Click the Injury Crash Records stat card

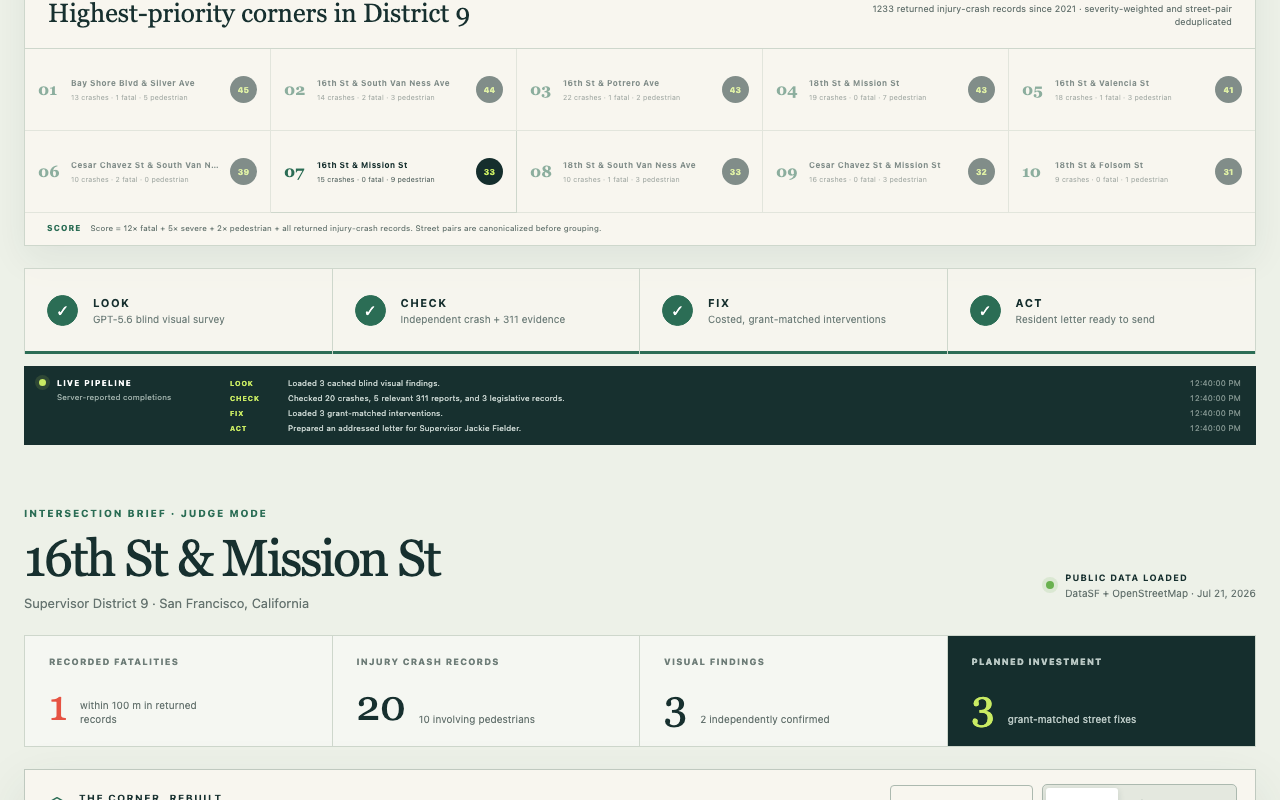coord(486,691)
